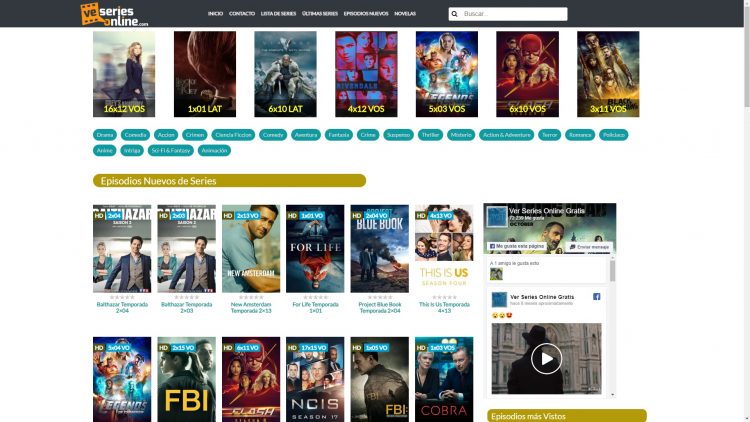Viewport: 750px width, 422px height.
Task: Open the 3x11 VOS Black Lightning poster
Action: (608, 74)
